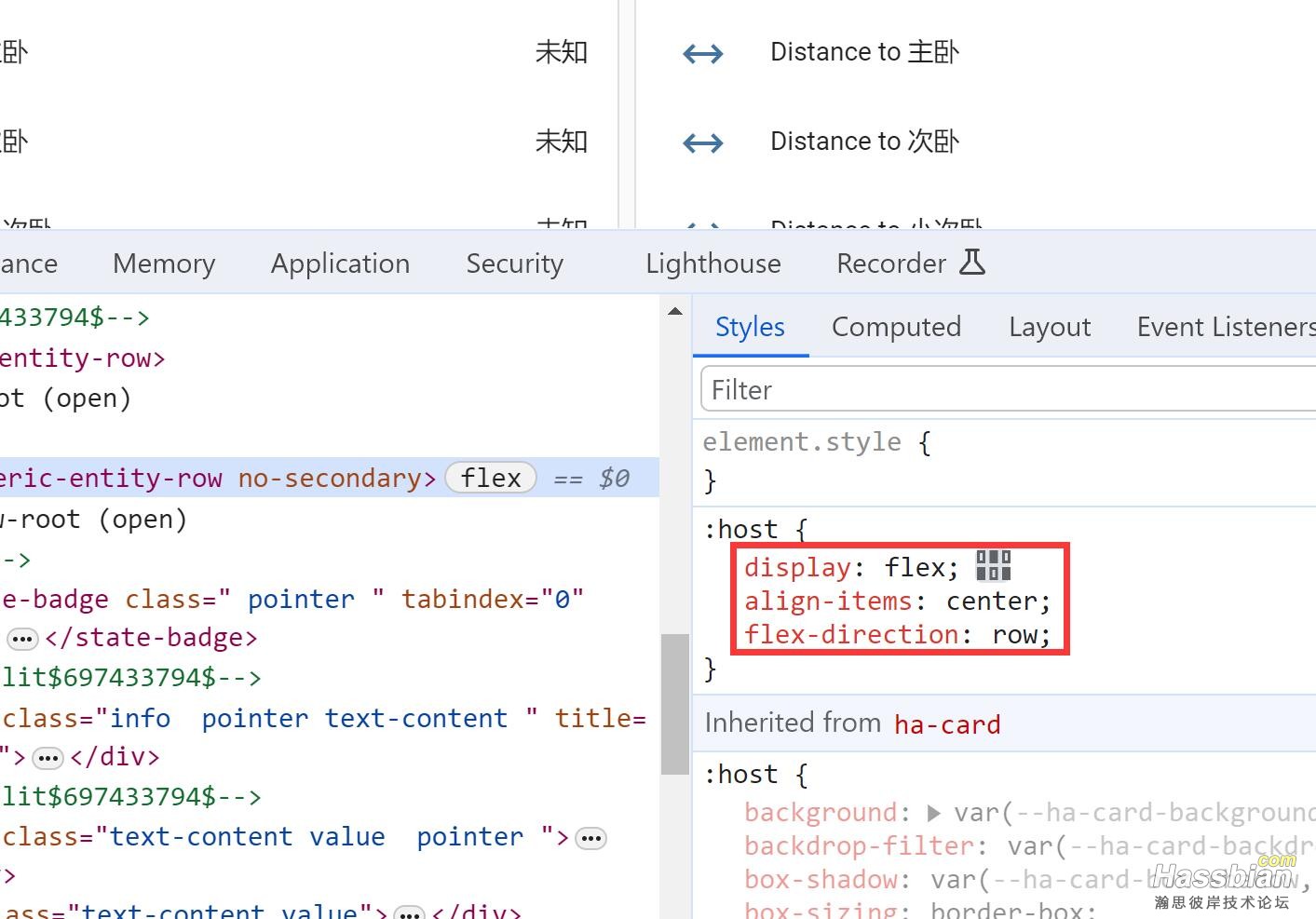Switch to the Application tab
The height and width of the screenshot is (919, 1316).
pos(340,264)
